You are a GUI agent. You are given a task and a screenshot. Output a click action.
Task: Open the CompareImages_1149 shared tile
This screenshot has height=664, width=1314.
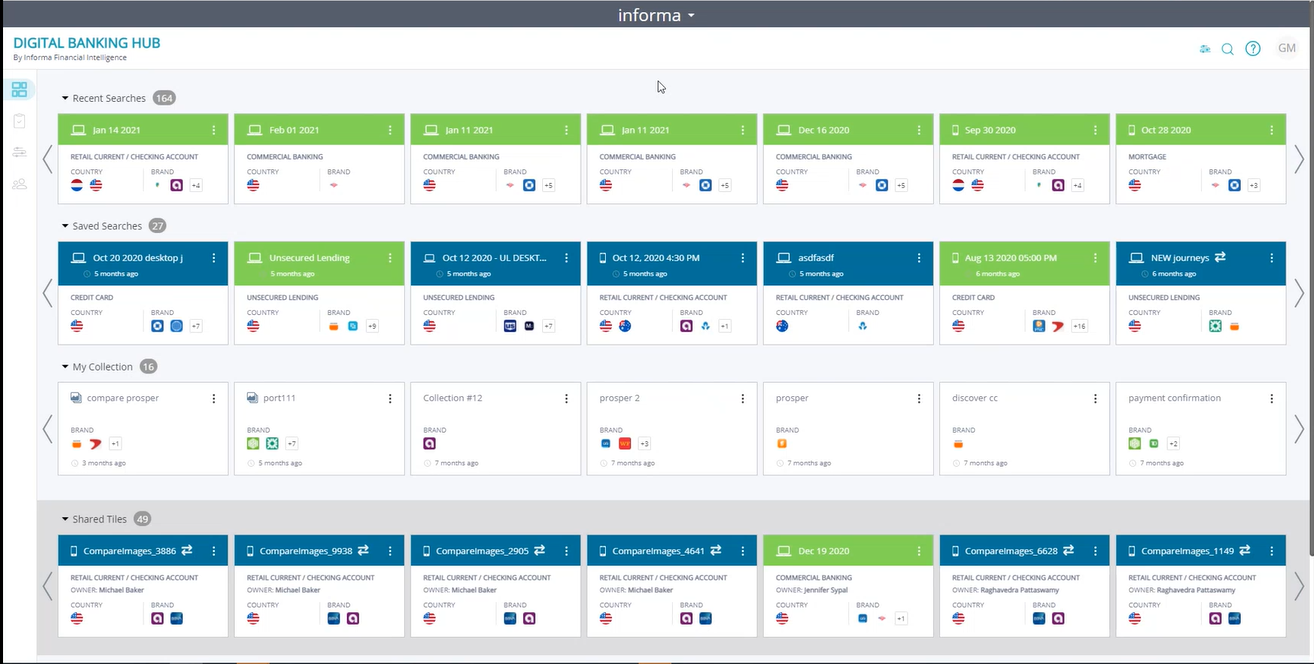[1201, 586]
